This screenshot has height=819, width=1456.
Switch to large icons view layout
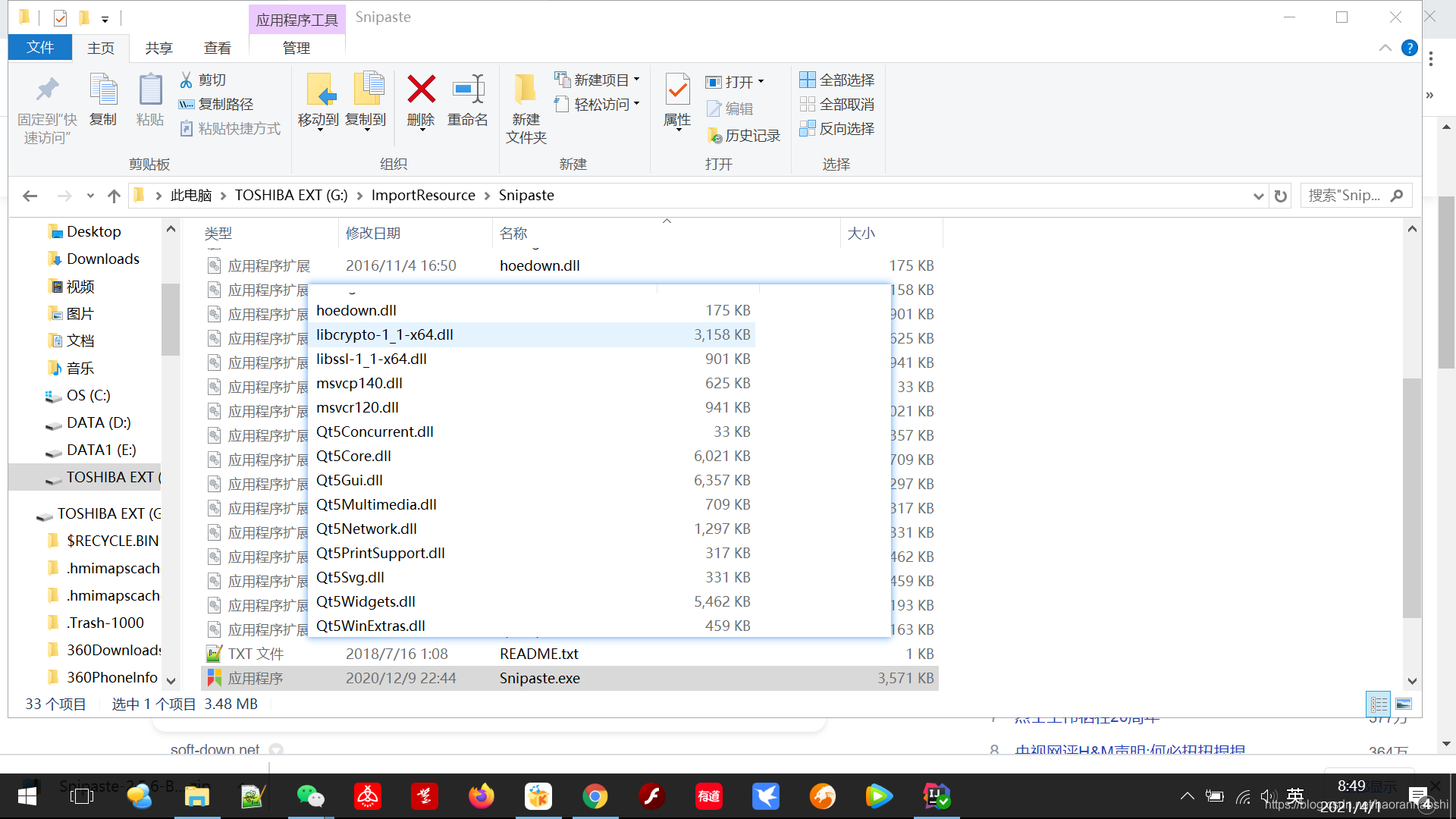(1404, 704)
